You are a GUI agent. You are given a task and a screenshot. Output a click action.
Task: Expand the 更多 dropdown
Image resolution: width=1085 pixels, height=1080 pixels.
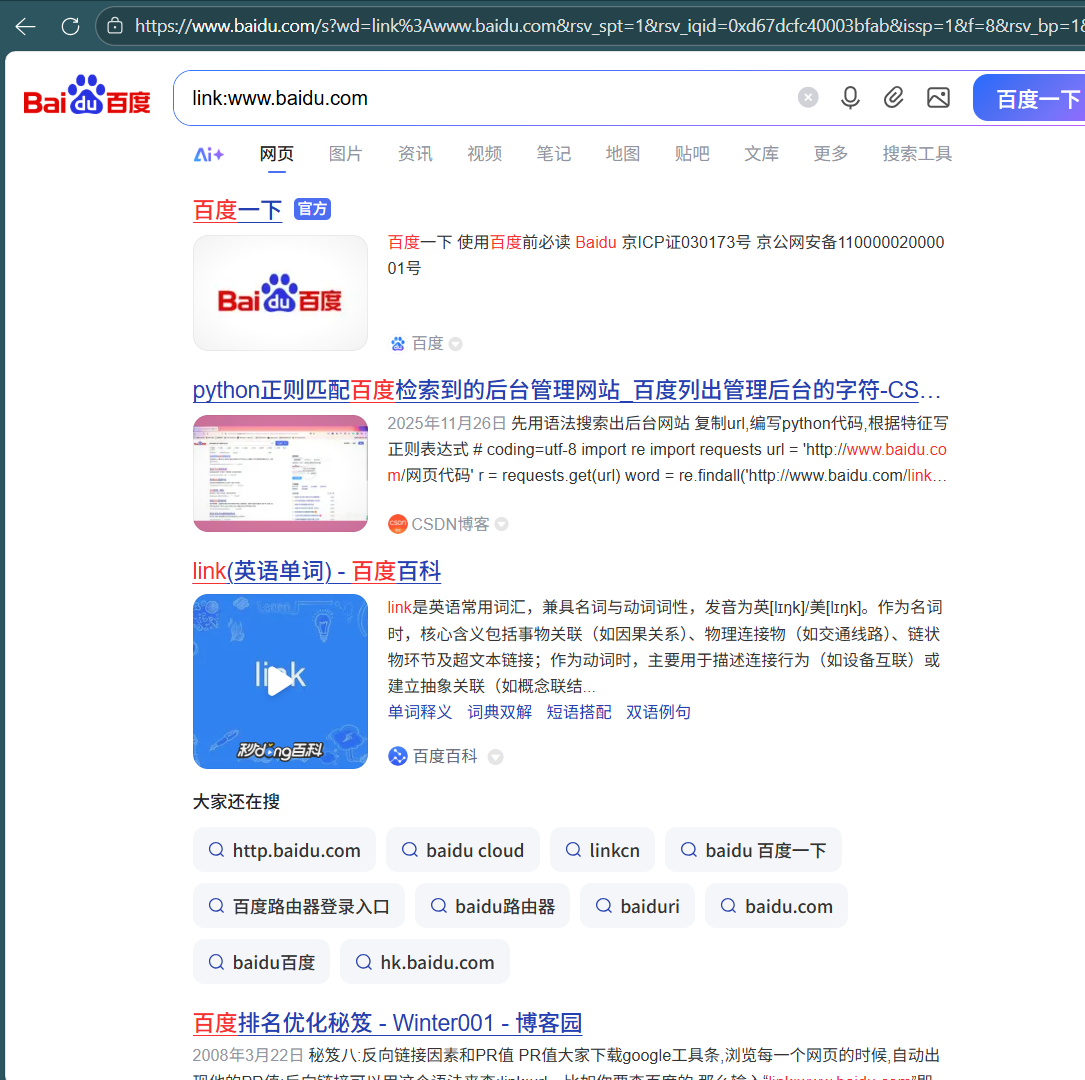click(830, 154)
